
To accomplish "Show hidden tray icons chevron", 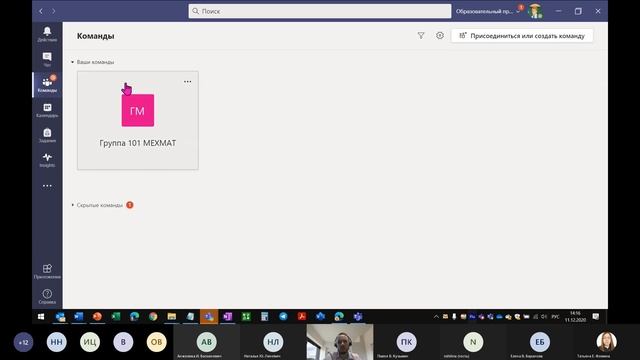I will point(436,317).
